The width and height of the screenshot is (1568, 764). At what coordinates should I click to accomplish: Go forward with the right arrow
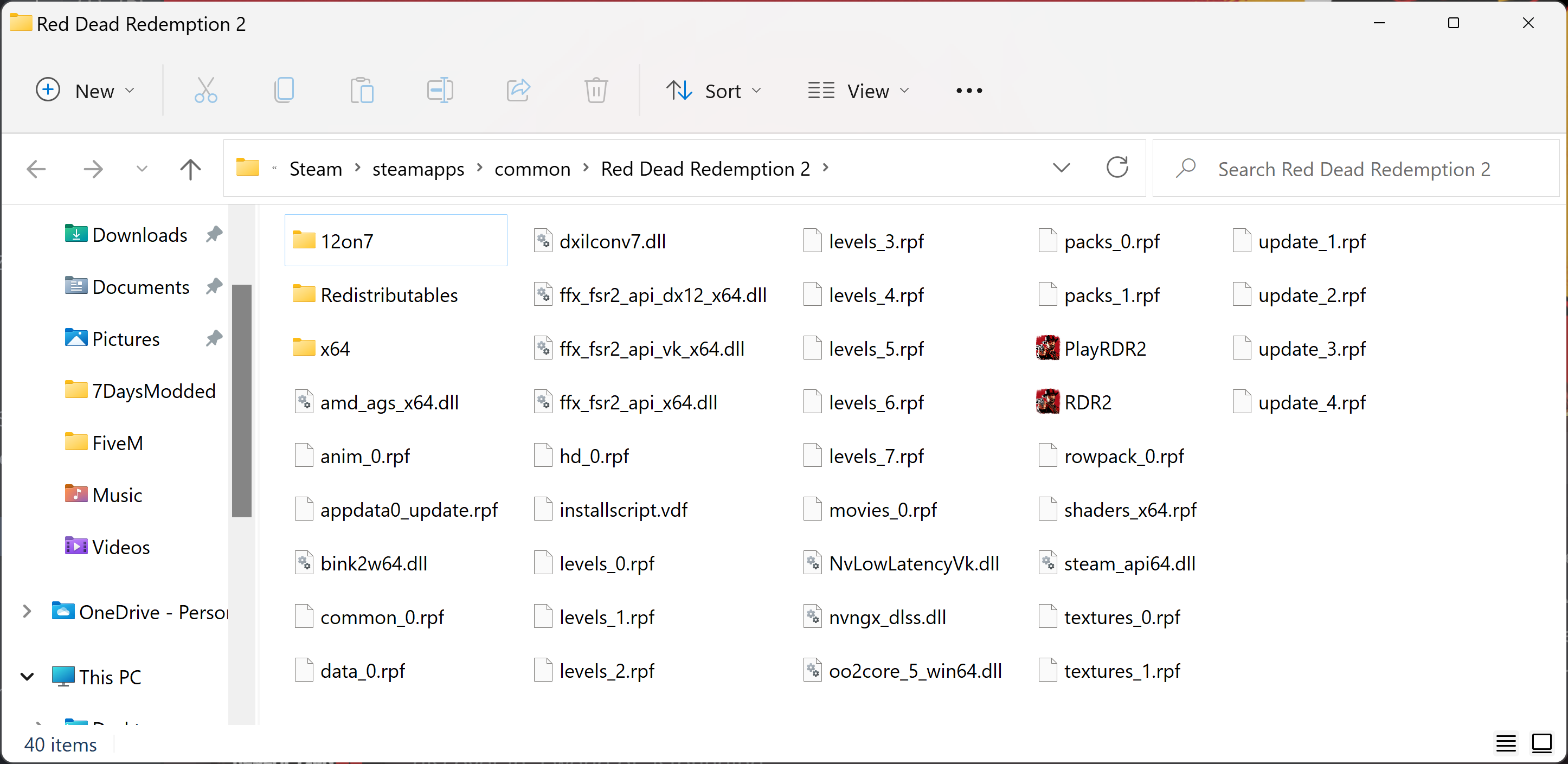pyautogui.click(x=93, y=169)
